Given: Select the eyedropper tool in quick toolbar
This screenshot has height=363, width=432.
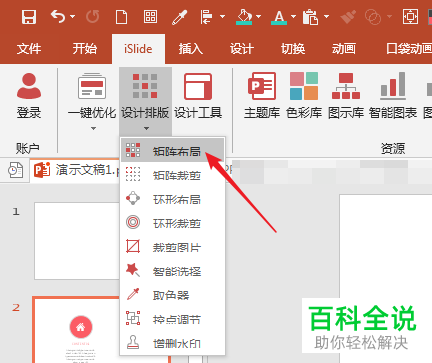Looking at the screenshot, I should (x=179, y=17).
